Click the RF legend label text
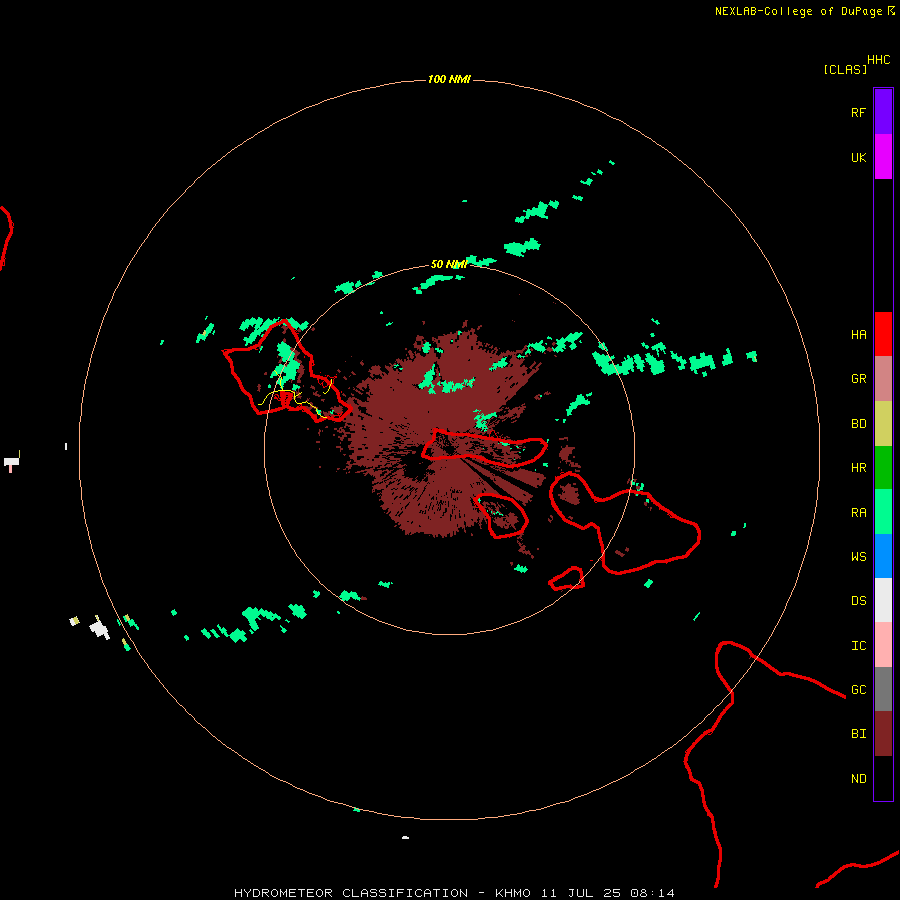 859,112
